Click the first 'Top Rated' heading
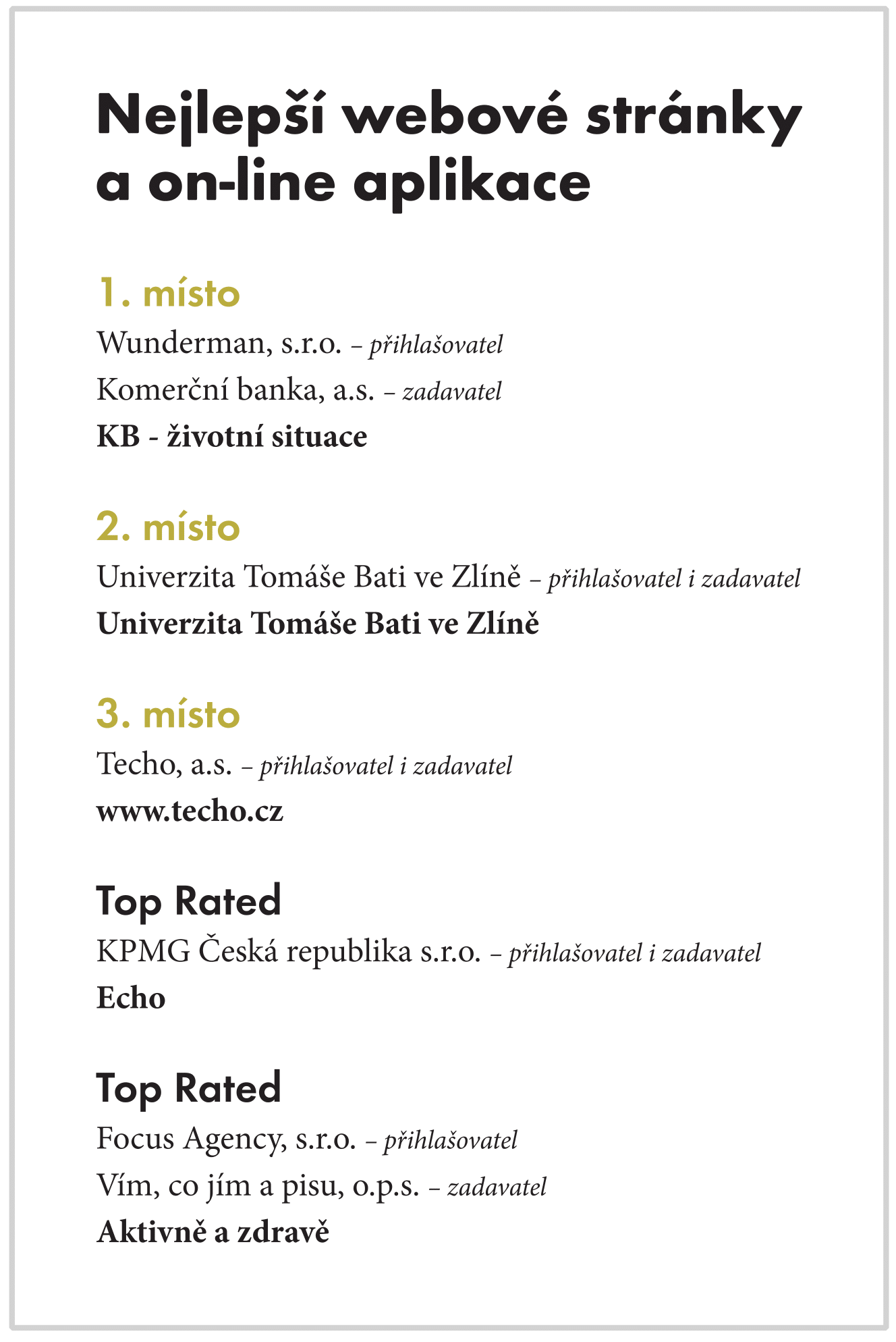This screenshot has height=1342, width=896. click(x=189, y=902)
